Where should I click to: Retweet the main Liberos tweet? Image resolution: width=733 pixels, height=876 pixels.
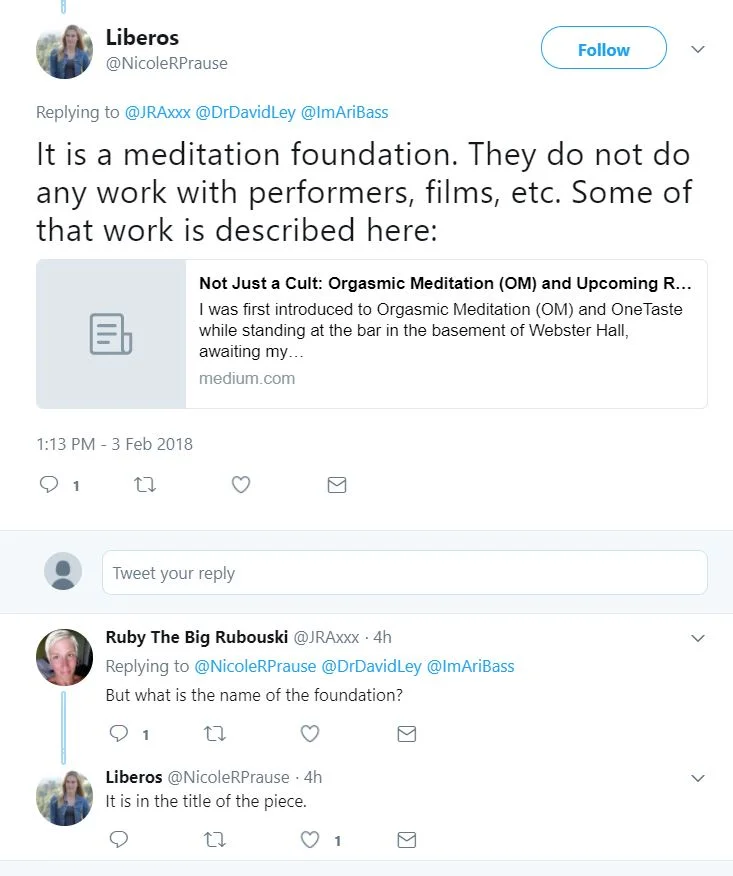tap(144, 485)
